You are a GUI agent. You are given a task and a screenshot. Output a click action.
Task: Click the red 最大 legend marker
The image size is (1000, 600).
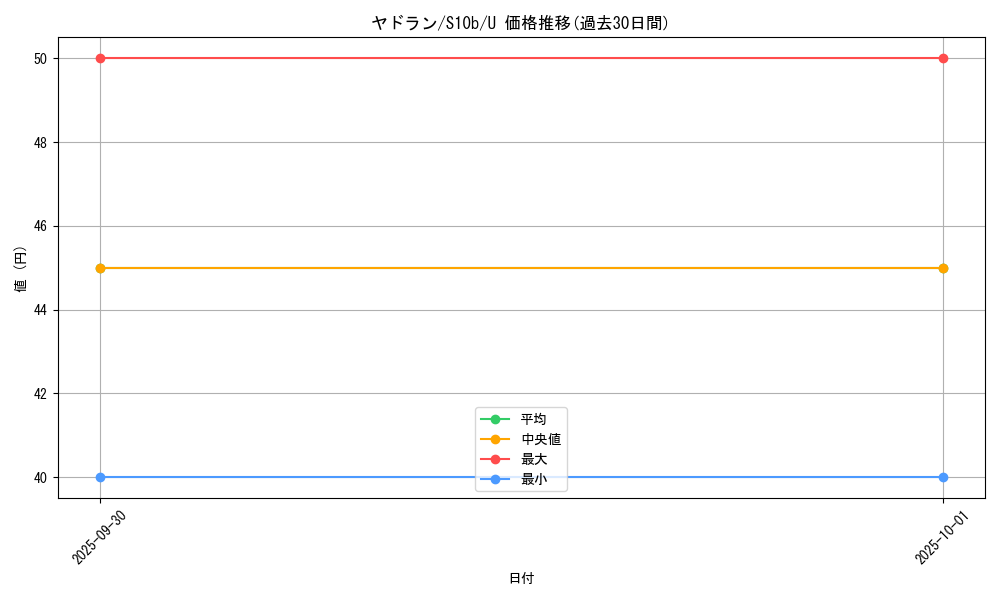click(x=495, y=459)
